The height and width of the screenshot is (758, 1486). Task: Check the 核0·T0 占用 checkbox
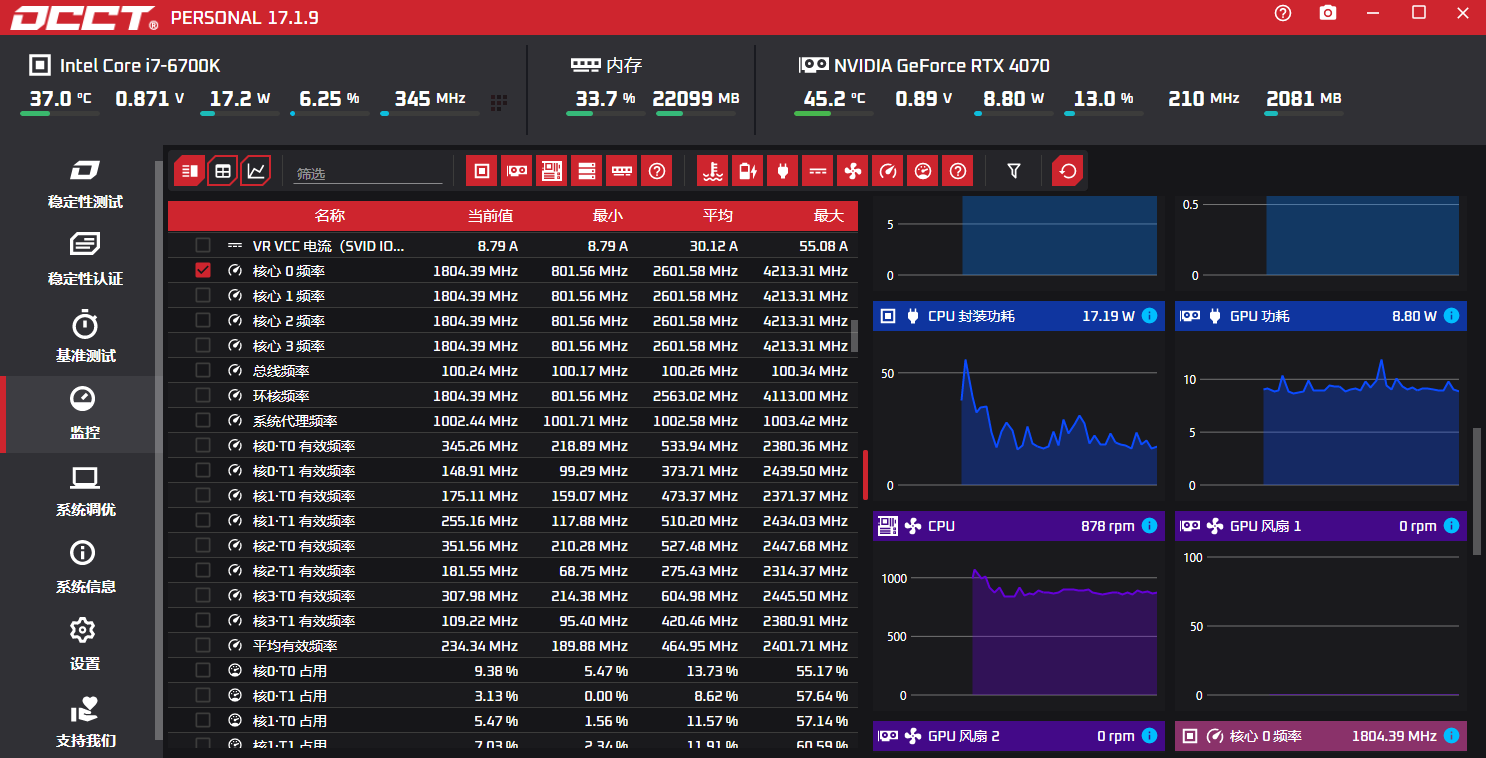[x=203, y=670]
